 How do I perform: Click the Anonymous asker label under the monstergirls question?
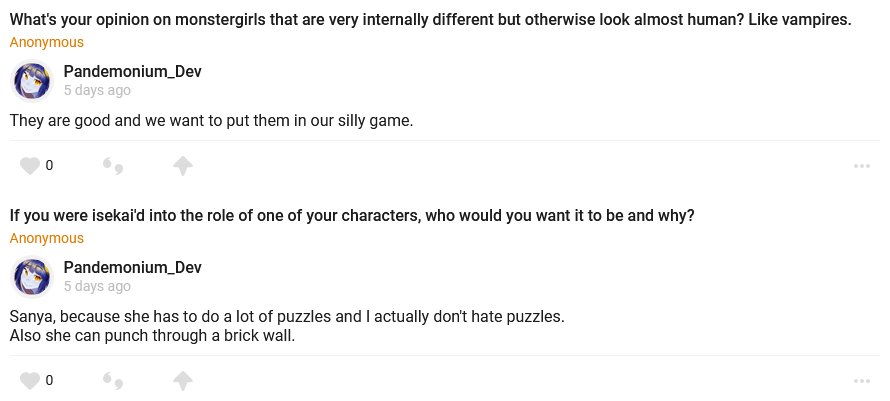[x=47, y=42]
